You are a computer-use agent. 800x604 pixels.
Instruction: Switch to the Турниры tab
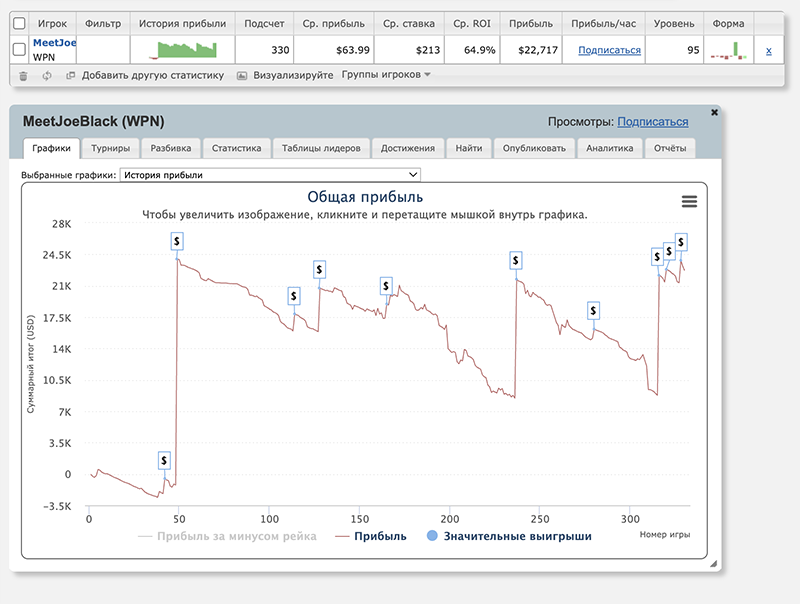(110, 148)
